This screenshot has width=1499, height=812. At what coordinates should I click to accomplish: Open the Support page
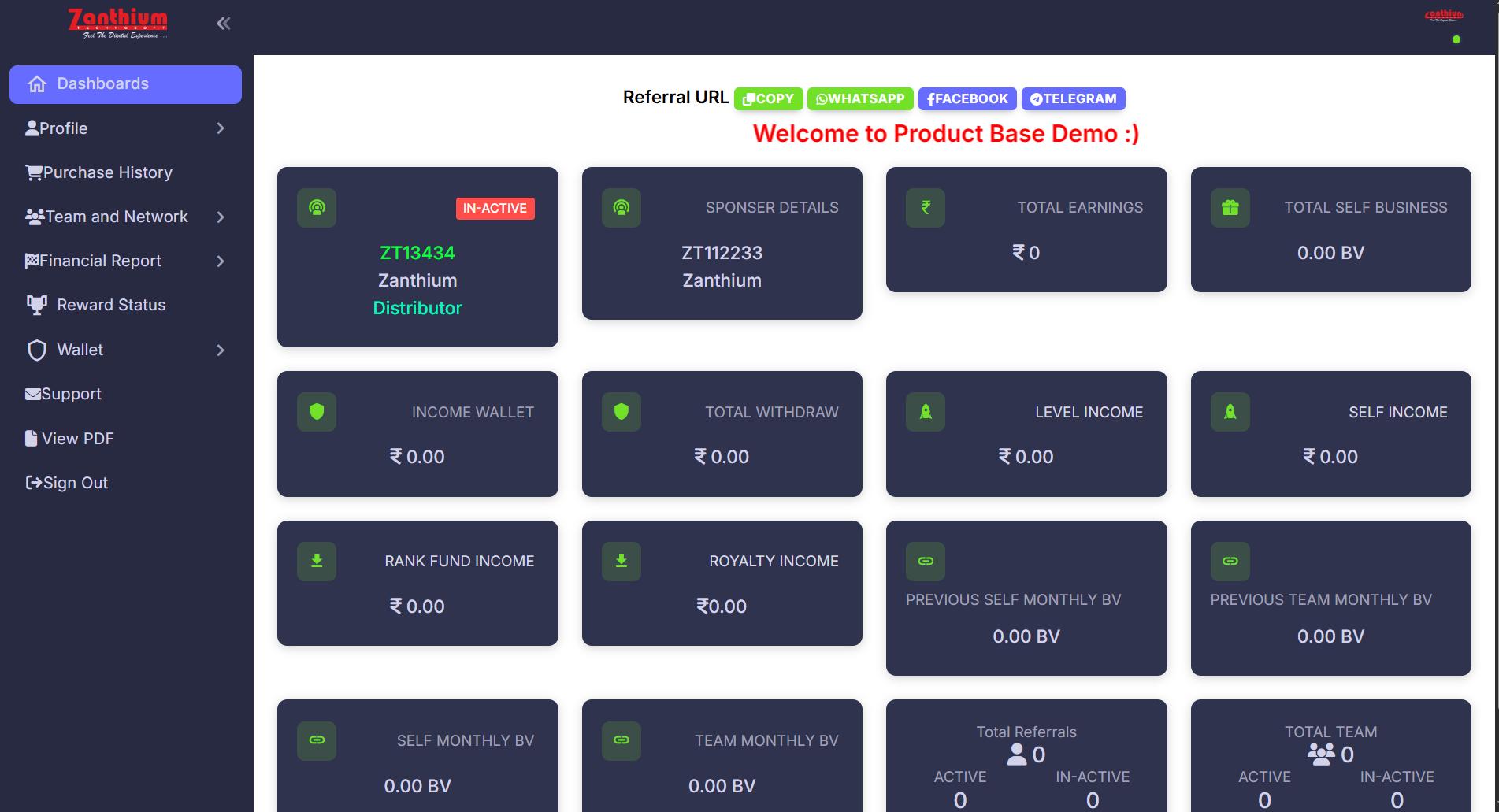point(125,394)
